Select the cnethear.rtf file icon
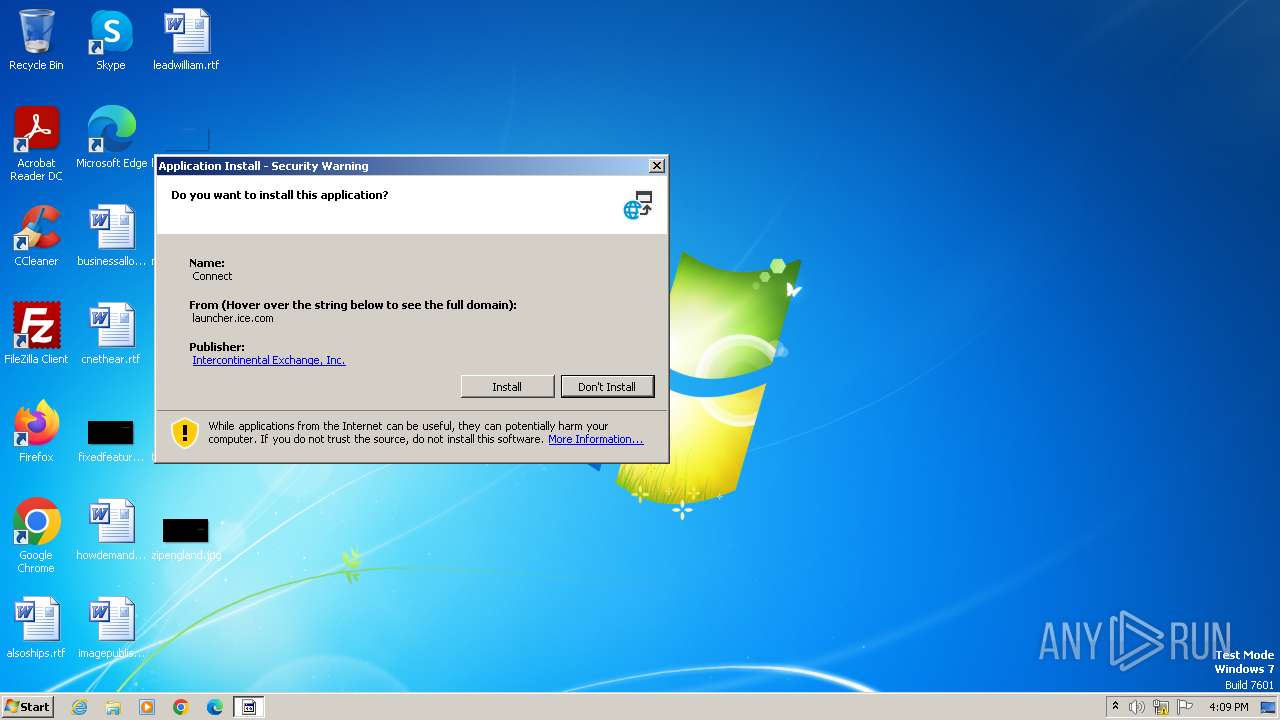 (x=111, y=334)
